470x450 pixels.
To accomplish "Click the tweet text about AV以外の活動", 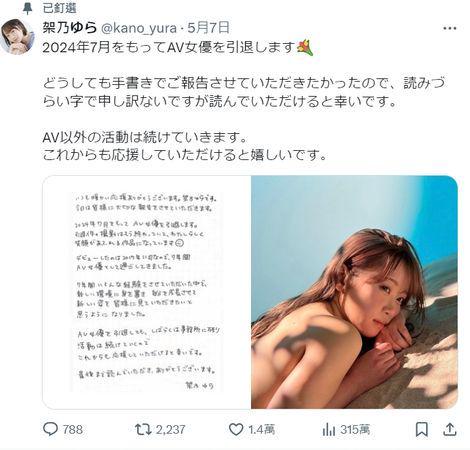I will pos(145,137).
